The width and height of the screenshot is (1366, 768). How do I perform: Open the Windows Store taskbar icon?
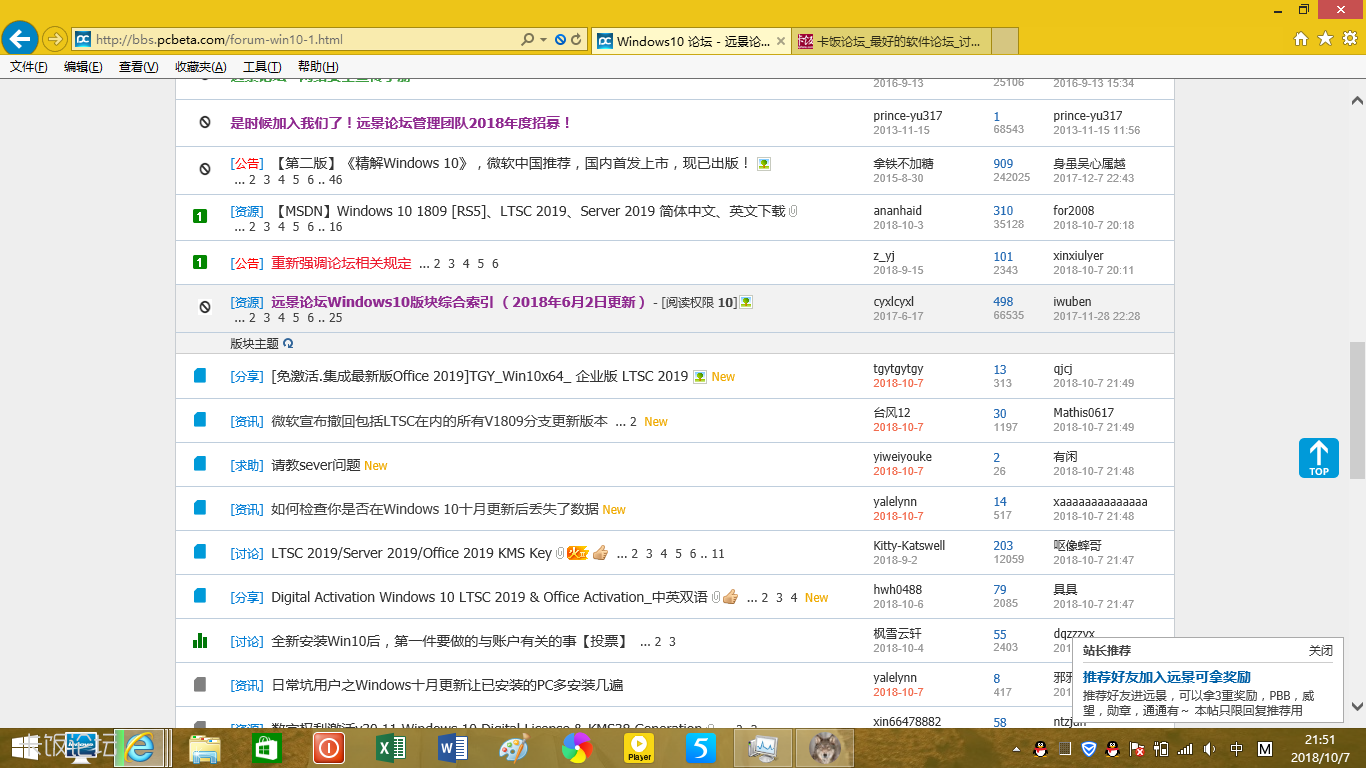click(267, 747)
